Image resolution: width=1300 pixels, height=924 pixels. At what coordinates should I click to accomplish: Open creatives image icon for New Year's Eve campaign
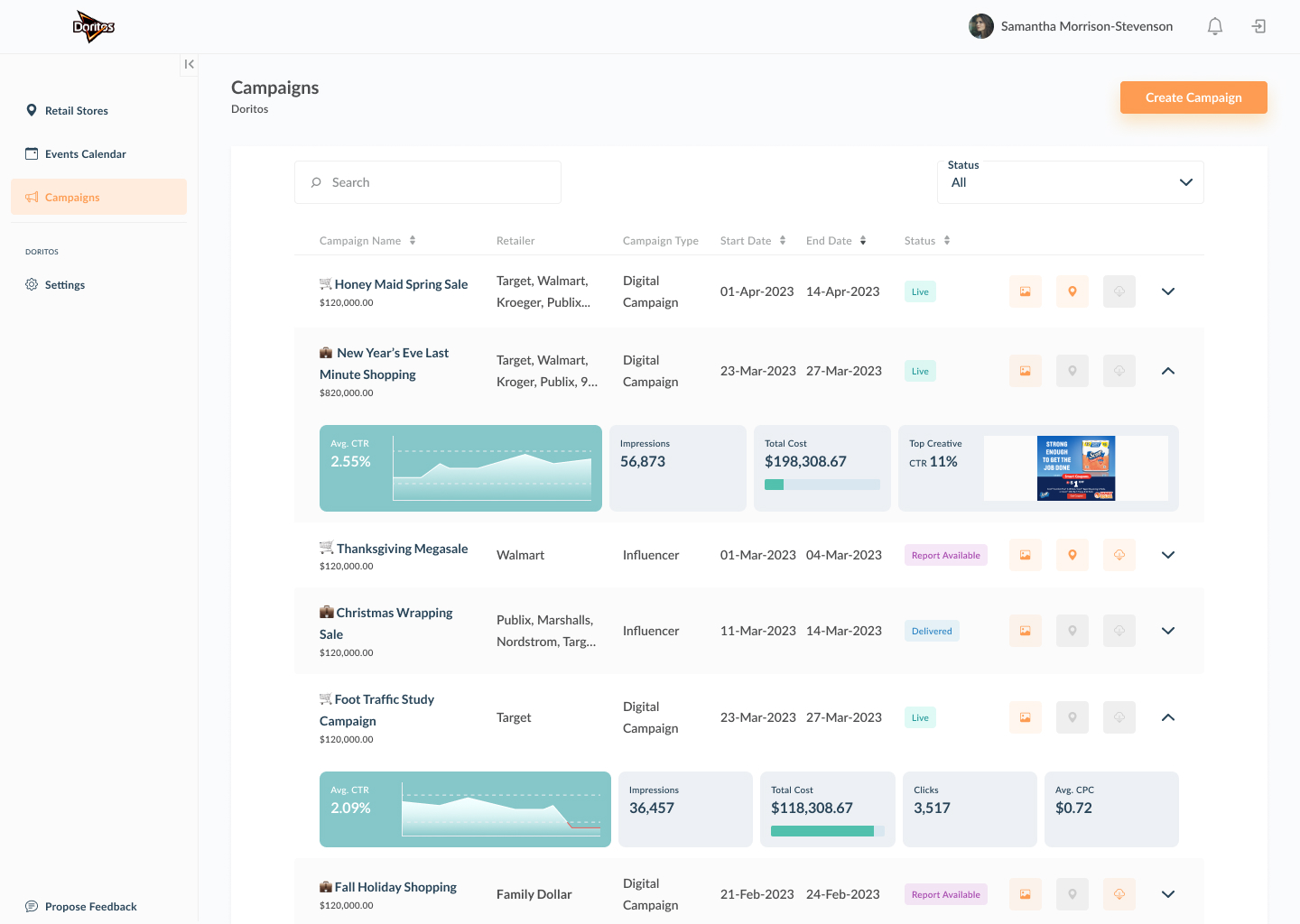pyautogui.click(x=1026, y=371)
